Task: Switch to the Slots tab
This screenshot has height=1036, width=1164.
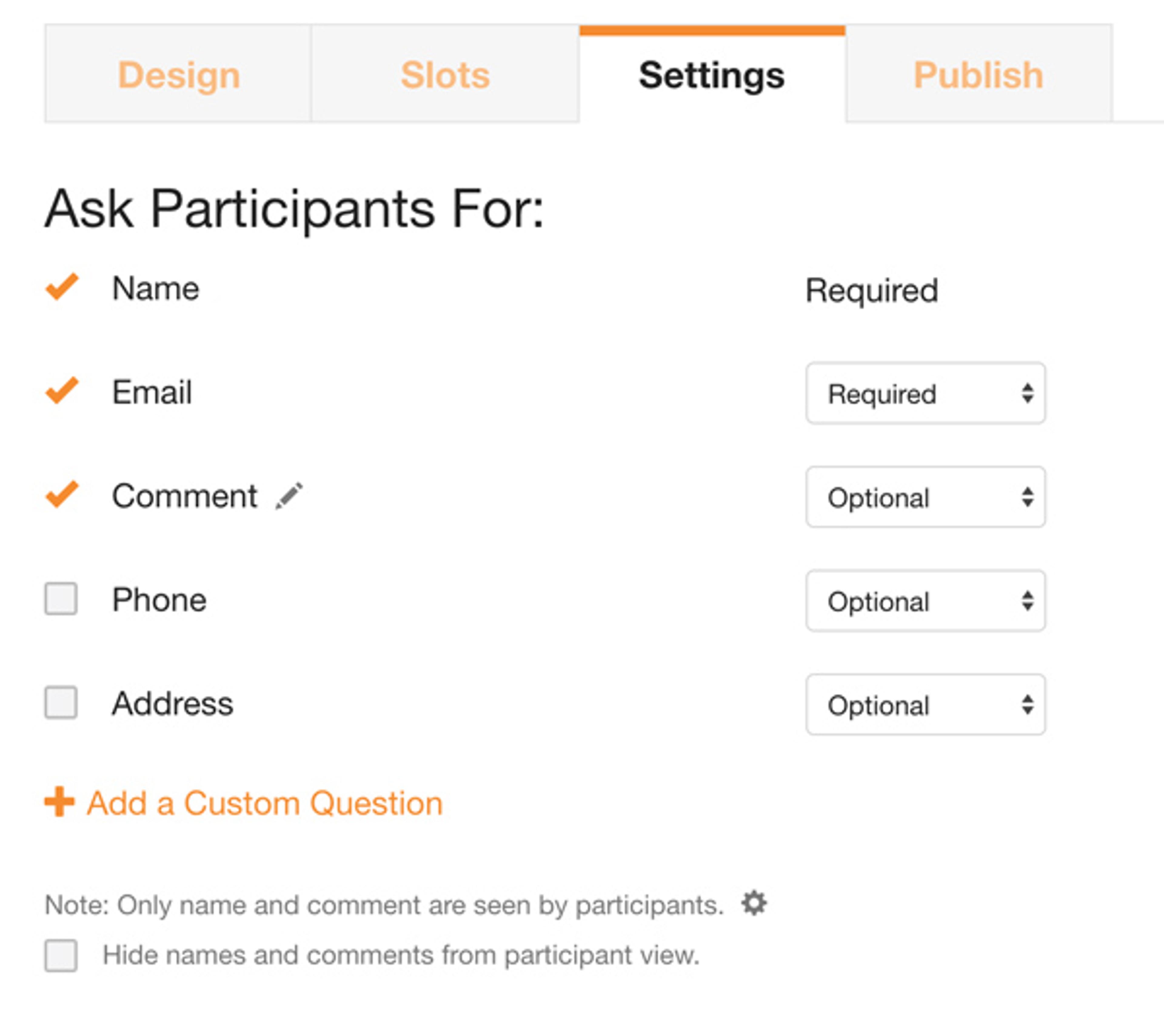Action: click(x=445, y=75)
